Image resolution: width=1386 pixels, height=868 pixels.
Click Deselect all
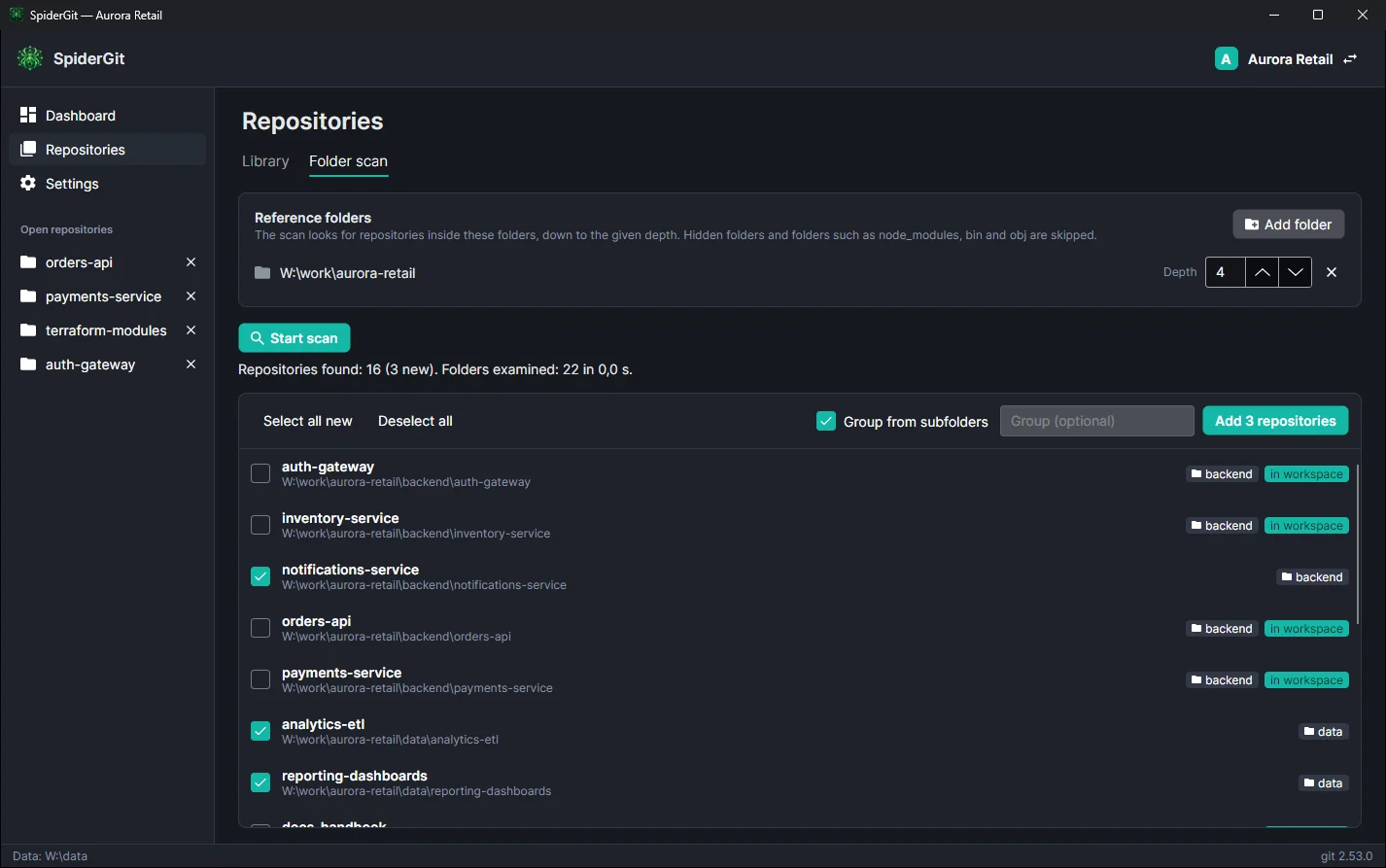pos(415,421)
